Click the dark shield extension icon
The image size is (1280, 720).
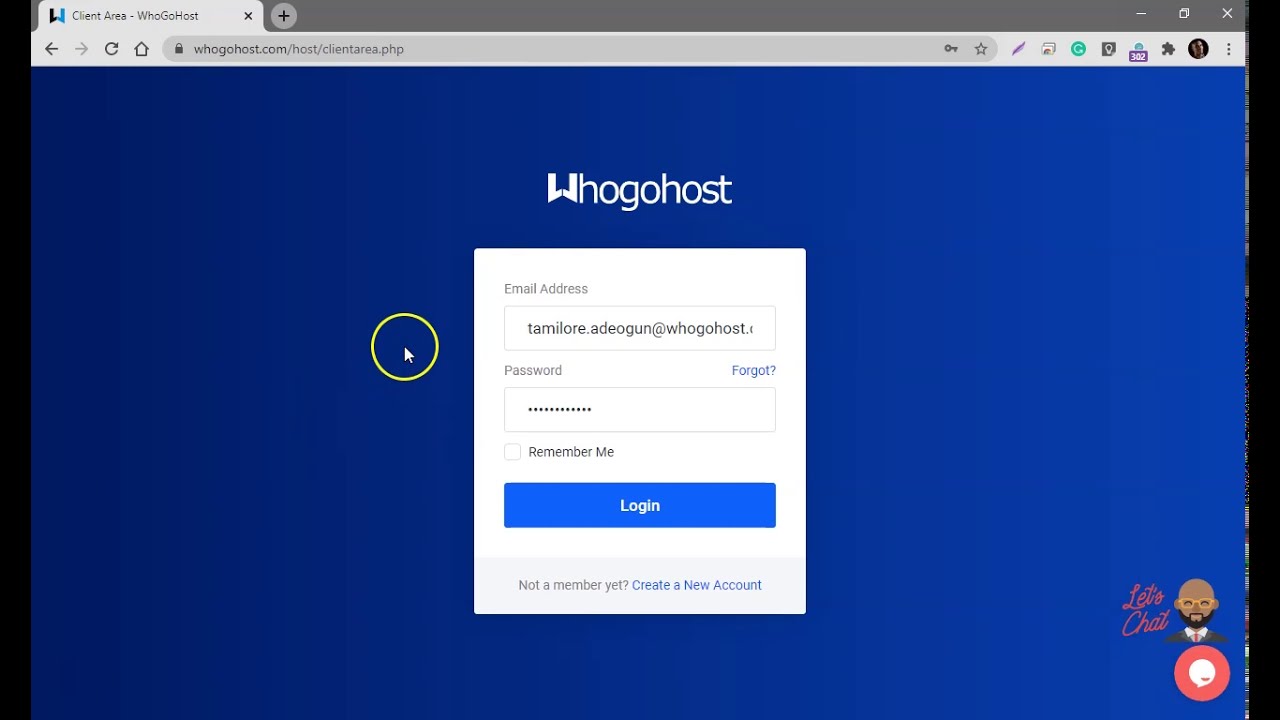pos(1108,49)
